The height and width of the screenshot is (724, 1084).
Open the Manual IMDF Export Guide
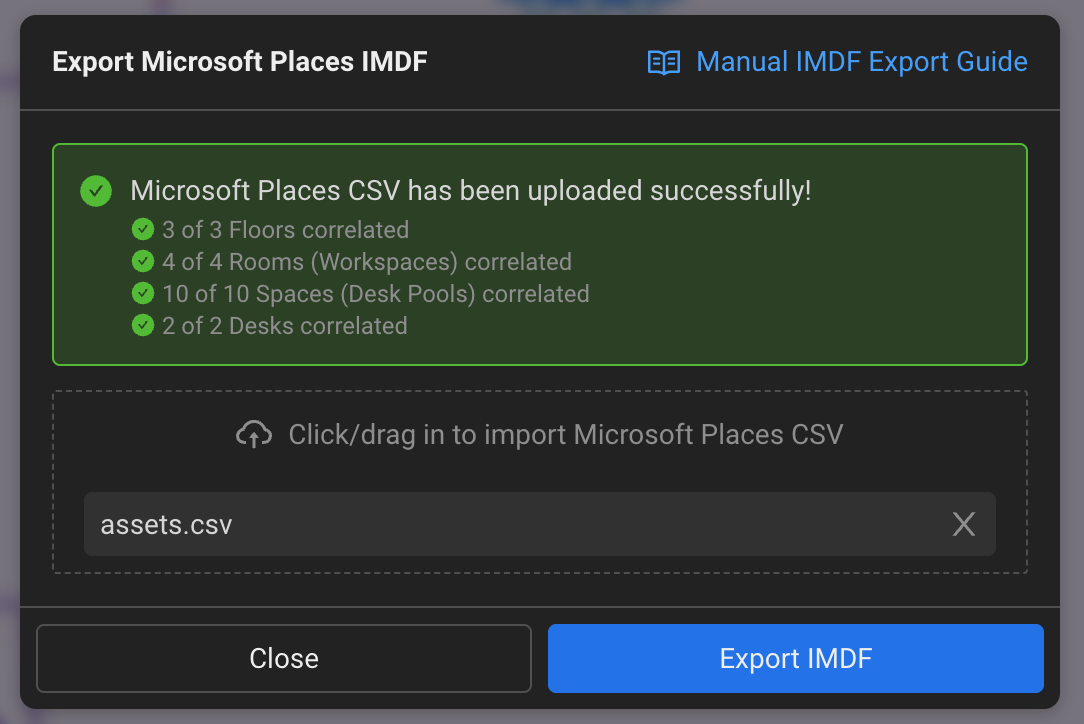pos(862,62)
